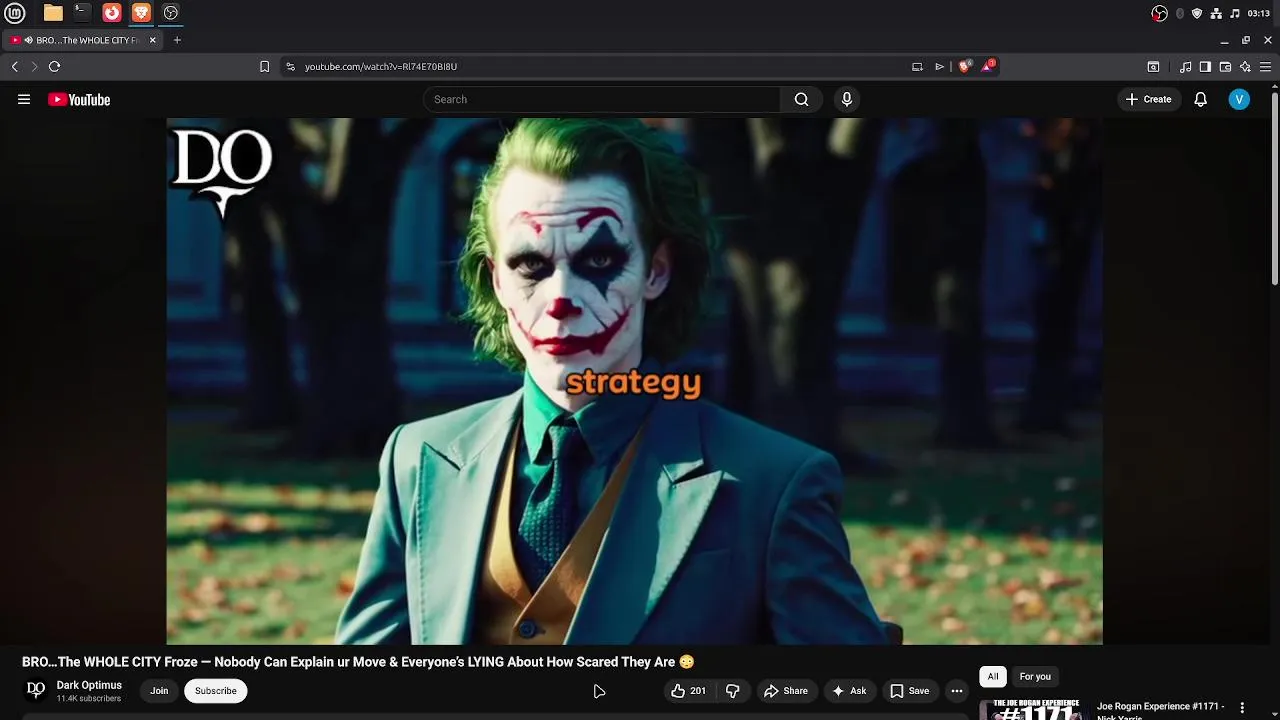
Task: Go forward to the next page
Action: coord(34,66)
